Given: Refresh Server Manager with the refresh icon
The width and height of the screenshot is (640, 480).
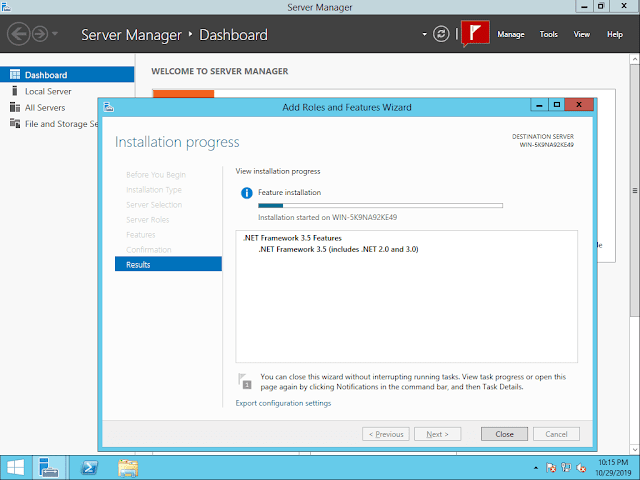Looking at the screenshot, I should [x=441, y=34].
